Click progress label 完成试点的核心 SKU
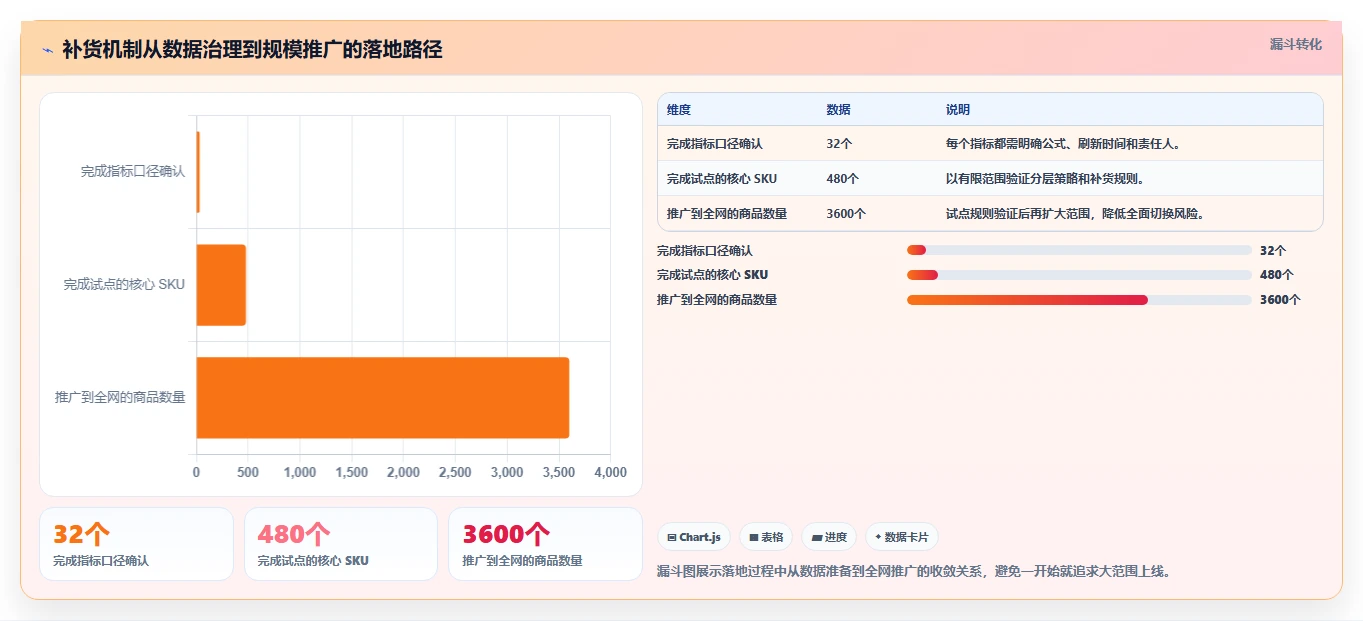 click(712, 275)
